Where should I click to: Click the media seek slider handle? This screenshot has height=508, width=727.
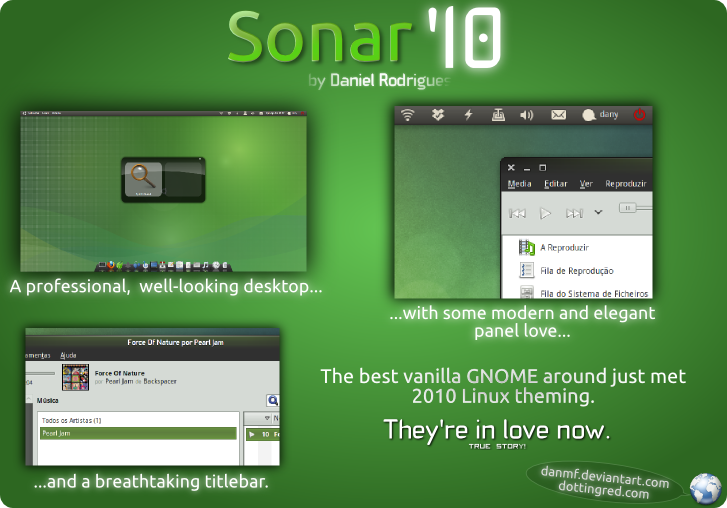pos(627,208)
